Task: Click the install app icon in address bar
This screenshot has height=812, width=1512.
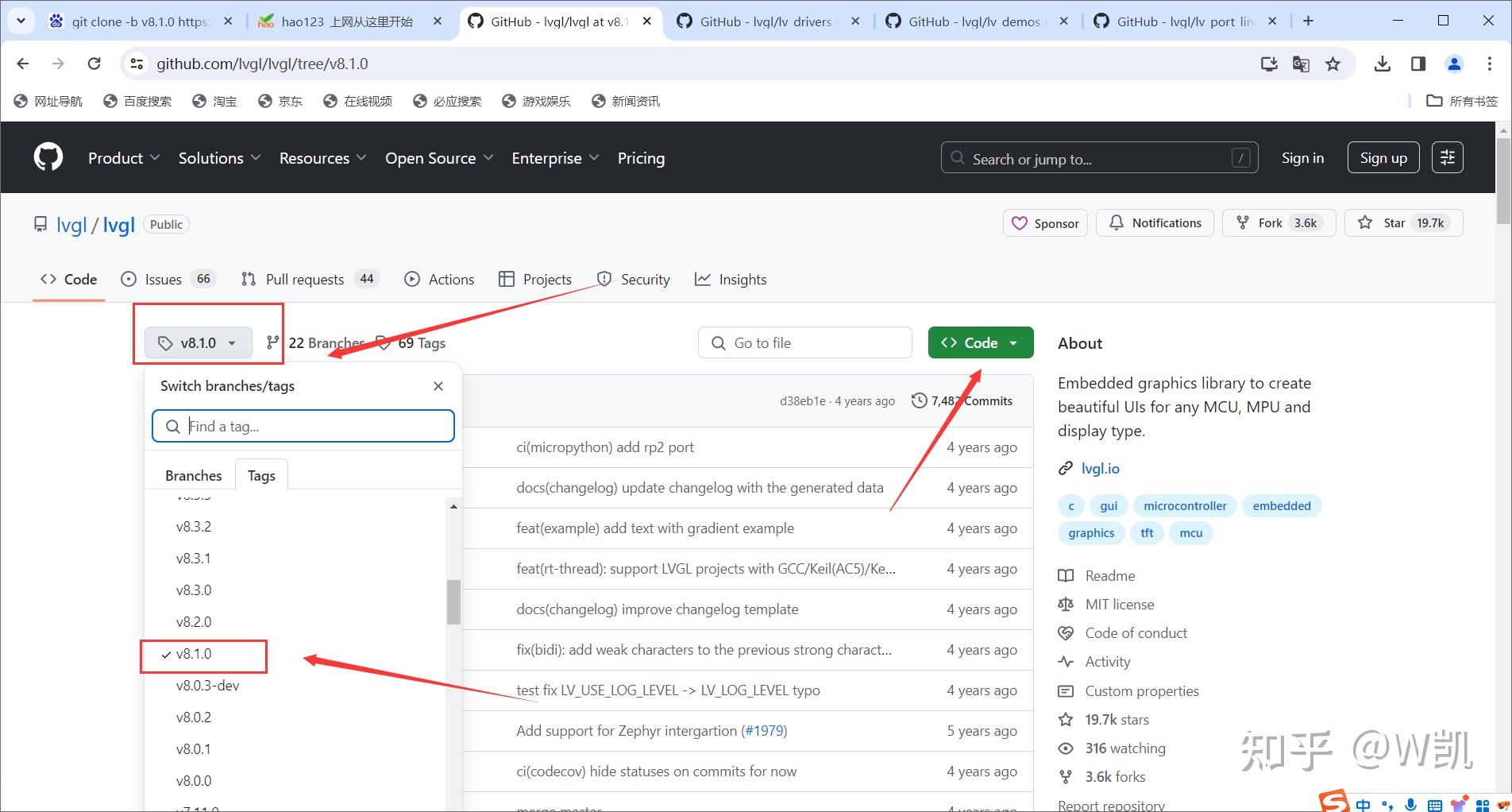Action: [x=1269, y=64]
